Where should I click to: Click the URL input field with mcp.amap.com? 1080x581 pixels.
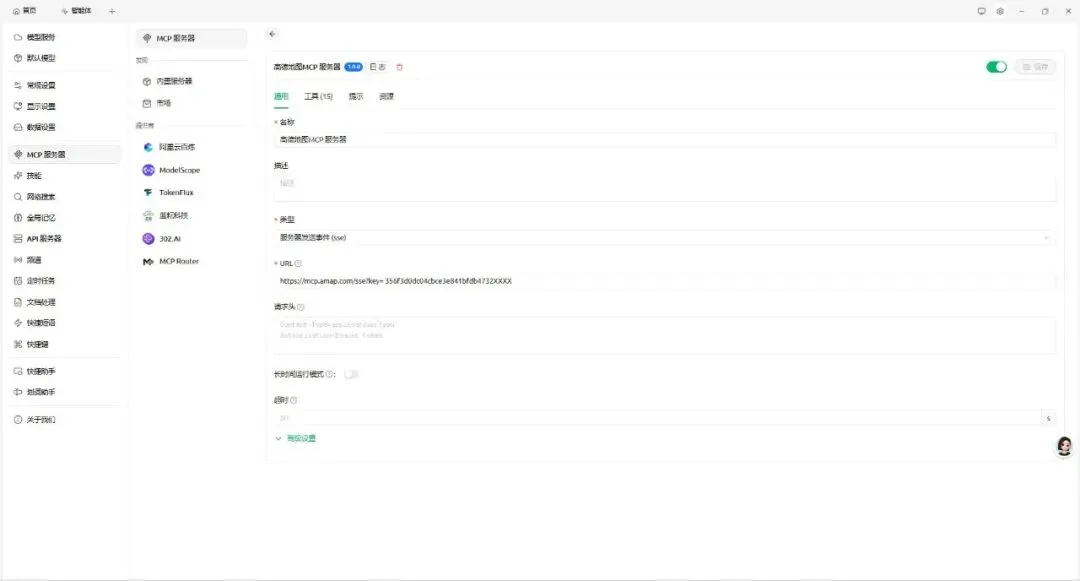coord(664,281)
